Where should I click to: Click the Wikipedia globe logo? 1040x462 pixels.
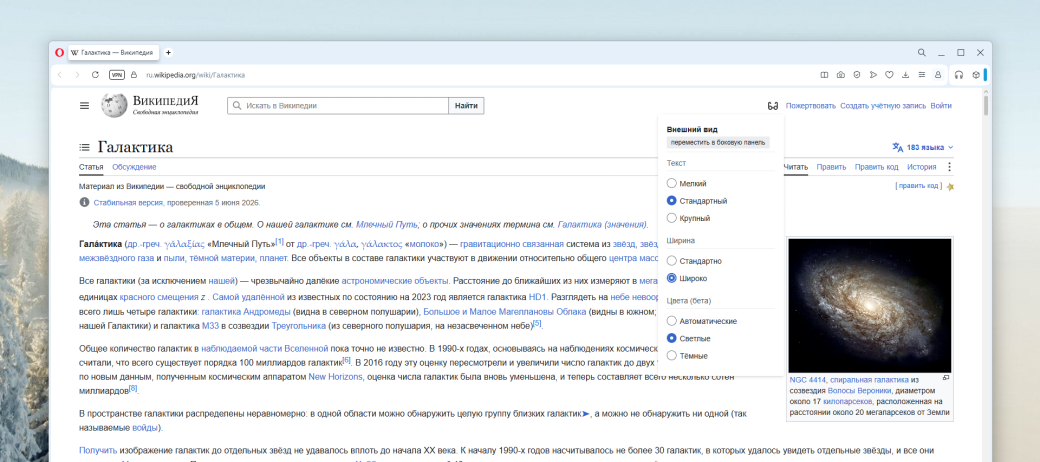(x=113, y=105)
